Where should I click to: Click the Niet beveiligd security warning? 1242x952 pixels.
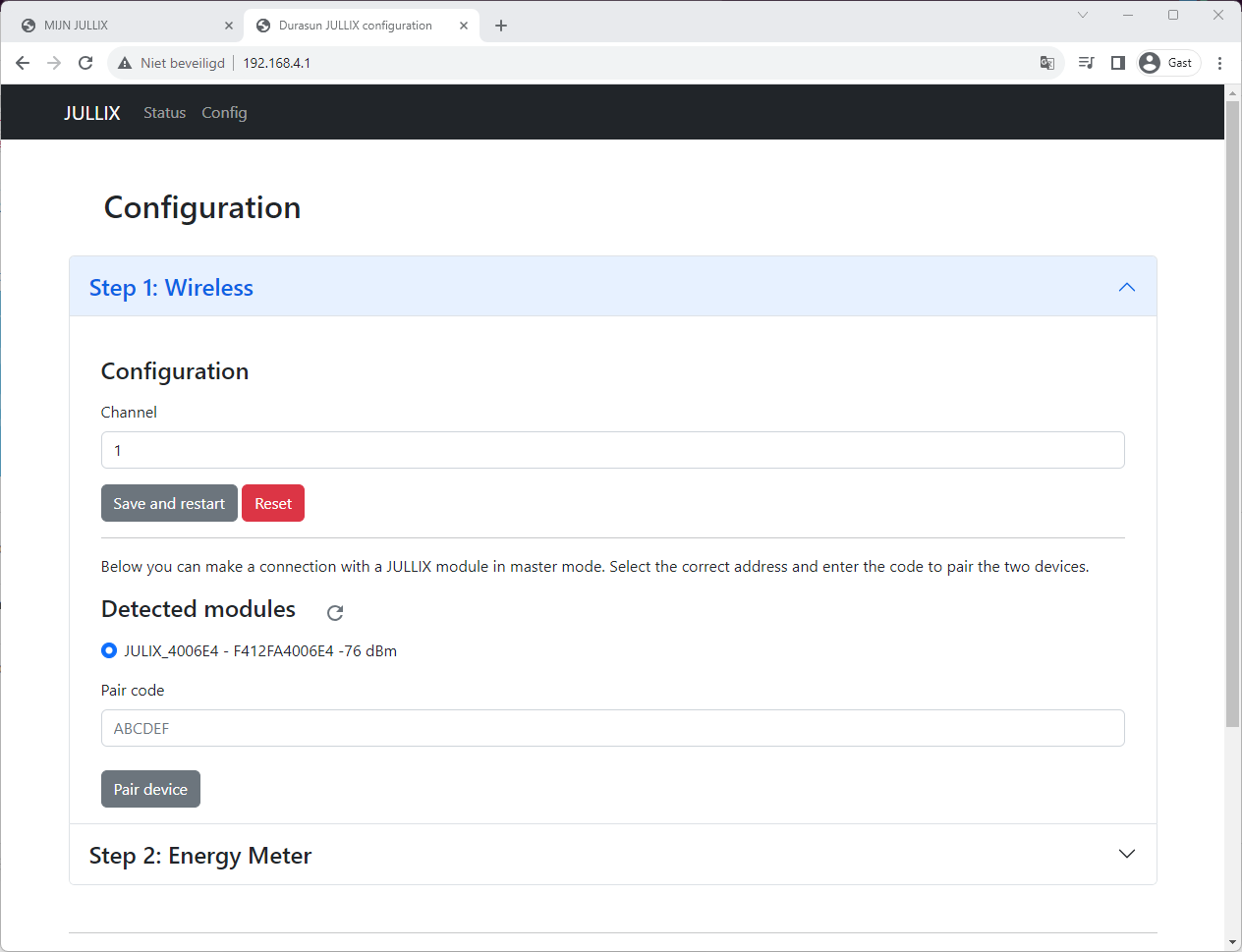172,63
